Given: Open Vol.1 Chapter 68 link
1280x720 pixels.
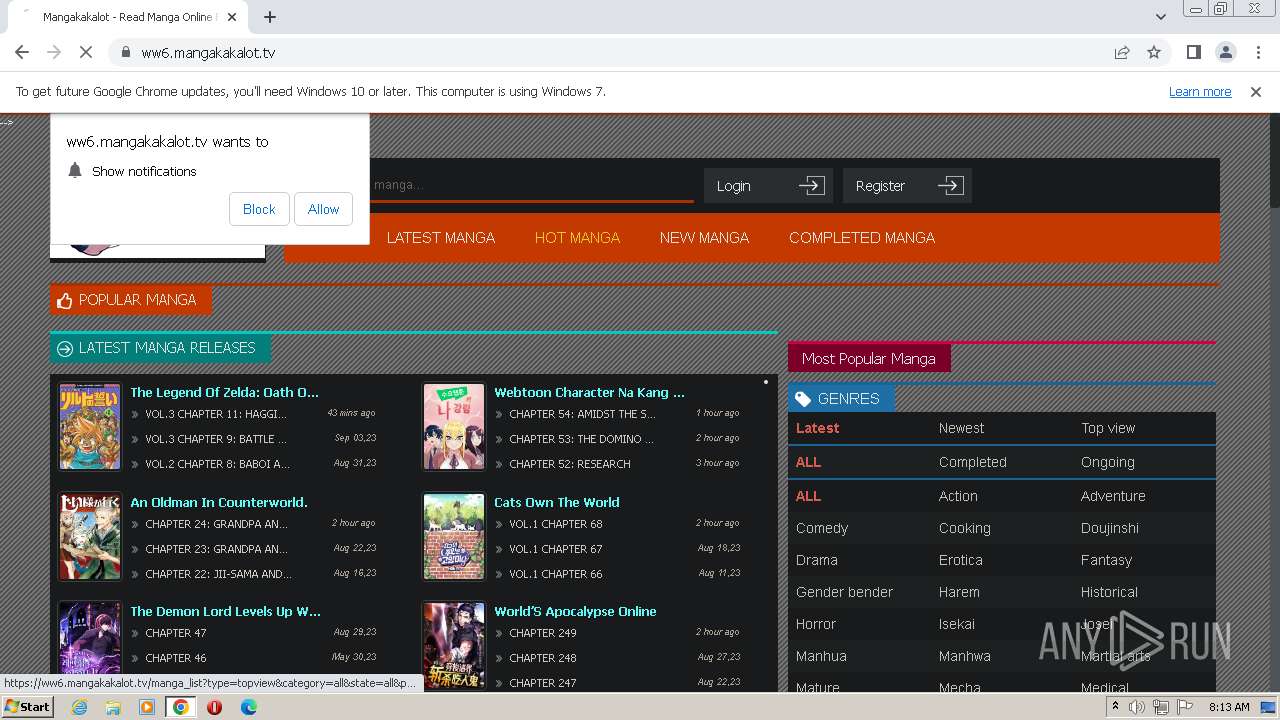Looking at the screenshot, I should [556, 524].
